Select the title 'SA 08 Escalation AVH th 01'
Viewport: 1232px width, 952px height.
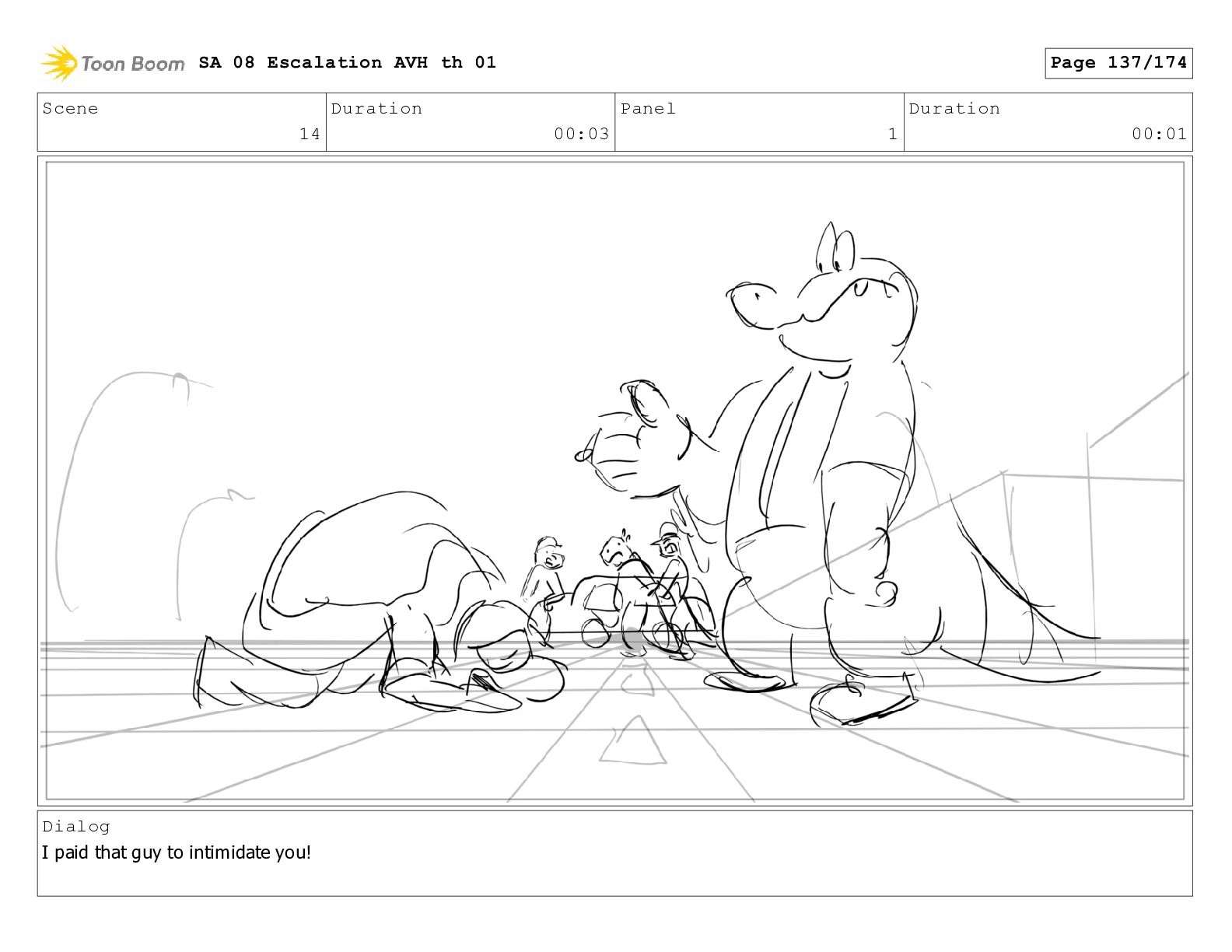click(x=347, y=62)
